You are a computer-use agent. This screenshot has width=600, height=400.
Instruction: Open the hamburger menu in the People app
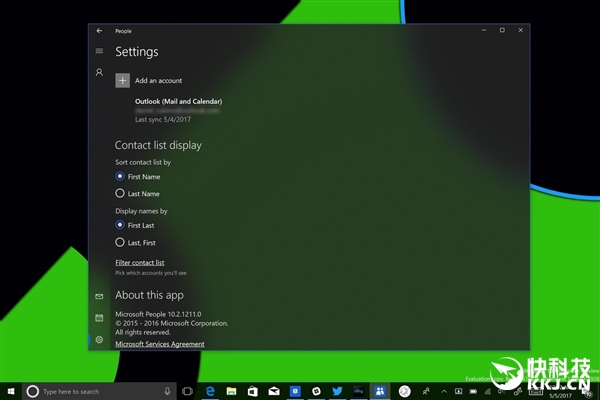[99, 51]
